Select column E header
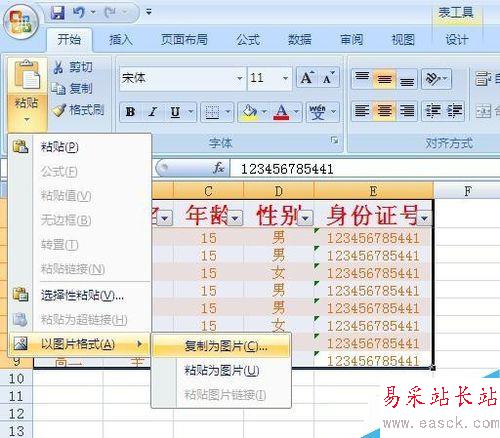 pos(373,191)
